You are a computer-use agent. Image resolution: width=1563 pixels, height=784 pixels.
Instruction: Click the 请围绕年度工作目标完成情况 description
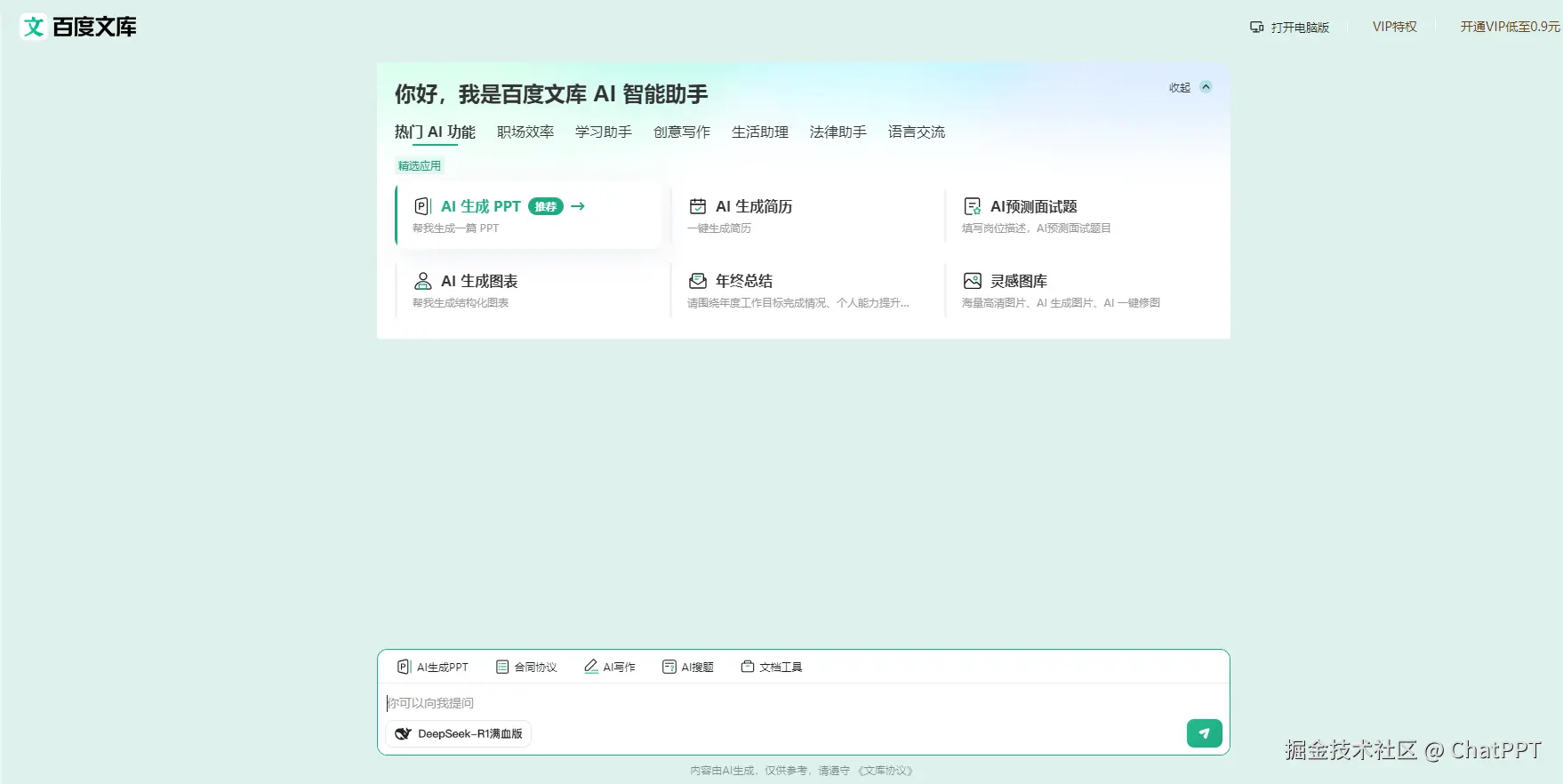798,303
